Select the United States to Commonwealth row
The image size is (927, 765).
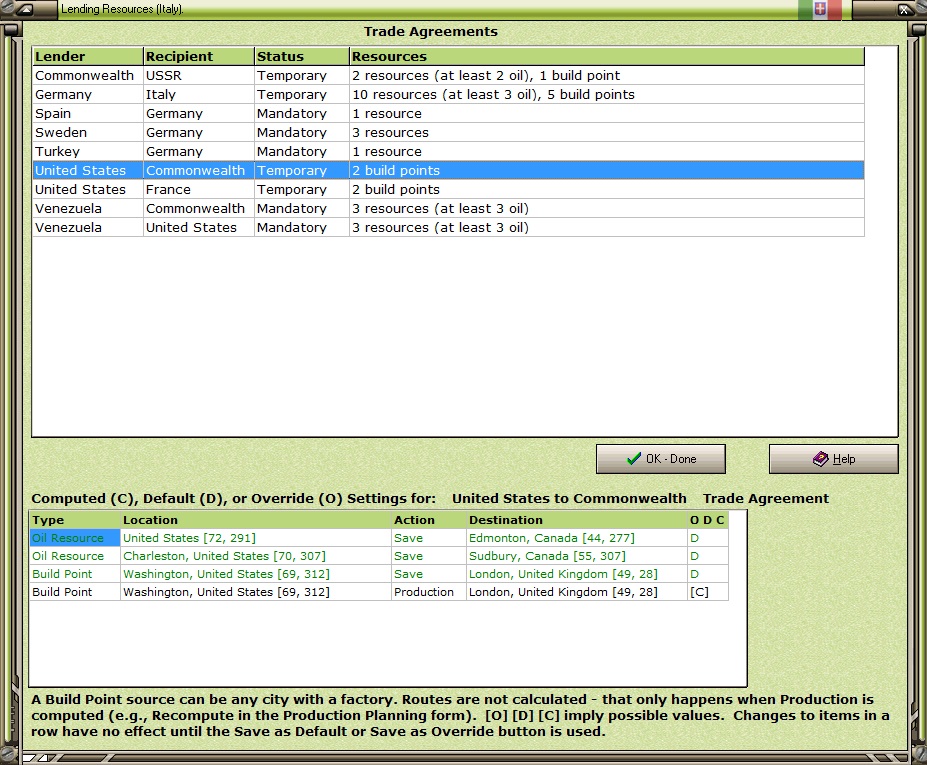(448, 170)
